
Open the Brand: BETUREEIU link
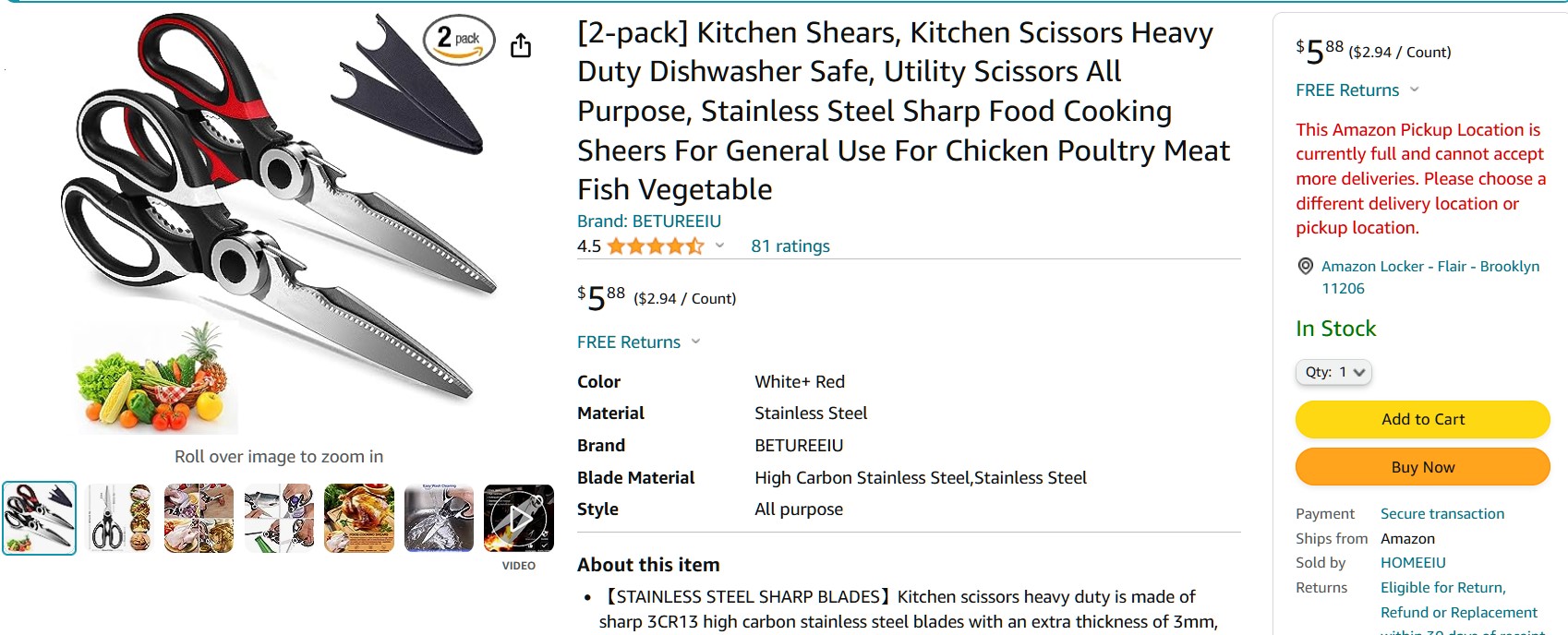(x=648, y=222)
